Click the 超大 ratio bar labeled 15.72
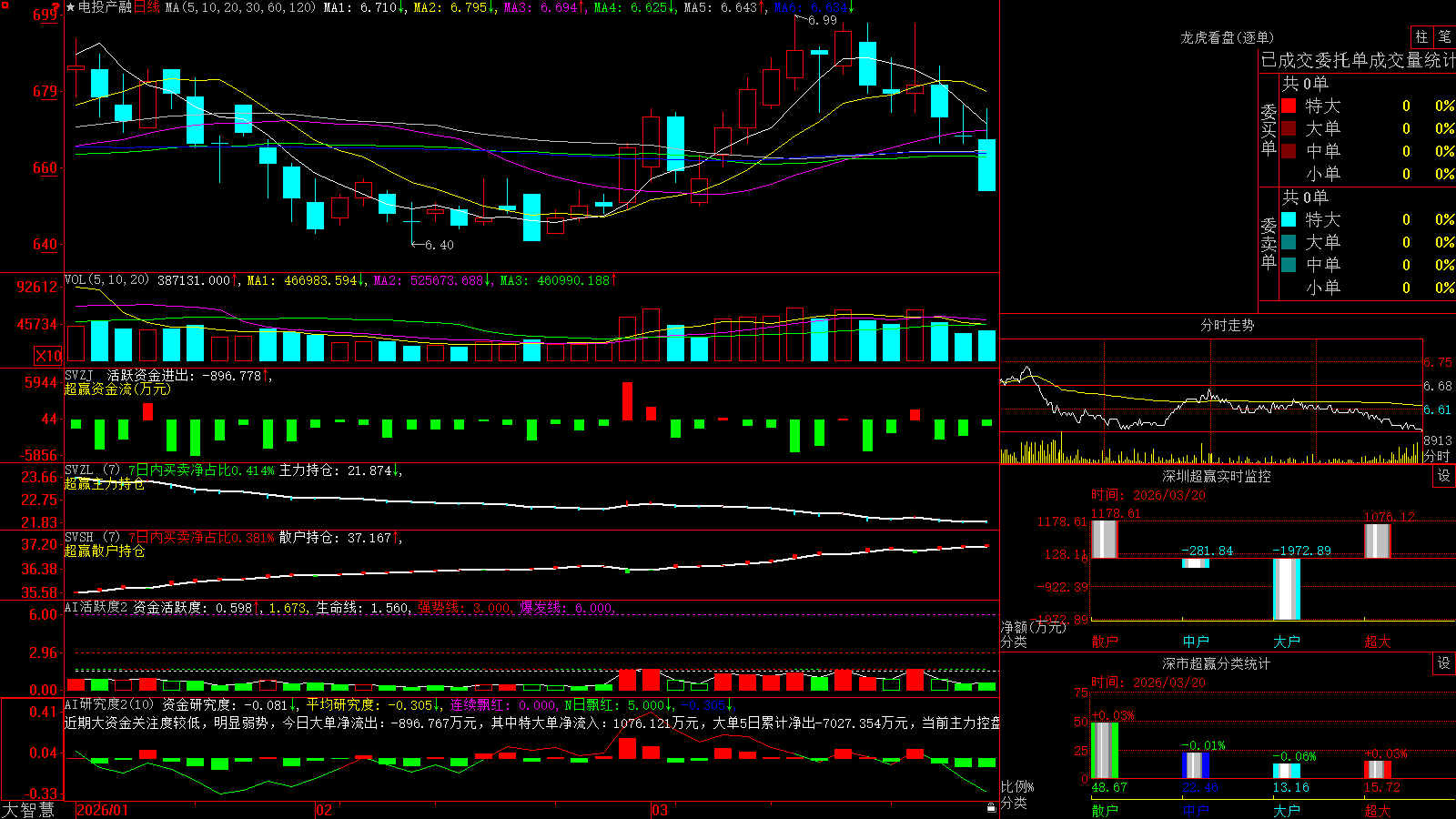Image resolution: width=1456 pixels, height=819 pixels. click(x=1377, y=770)
